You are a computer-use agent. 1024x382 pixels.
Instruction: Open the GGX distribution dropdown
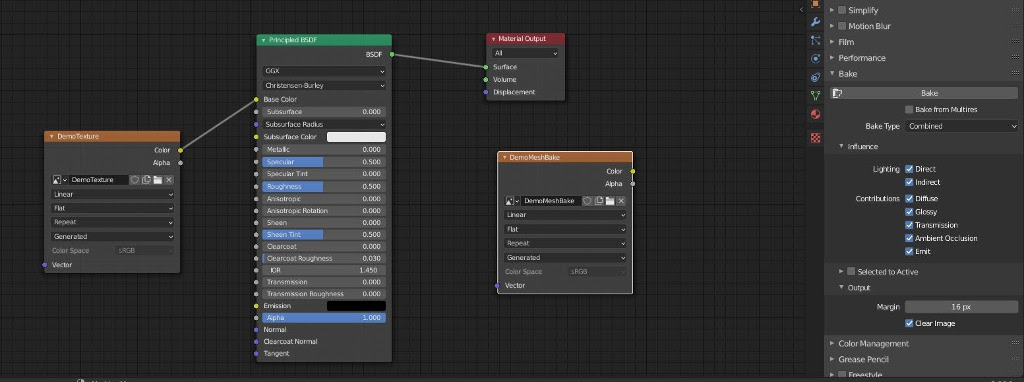[x=324, y=71]
